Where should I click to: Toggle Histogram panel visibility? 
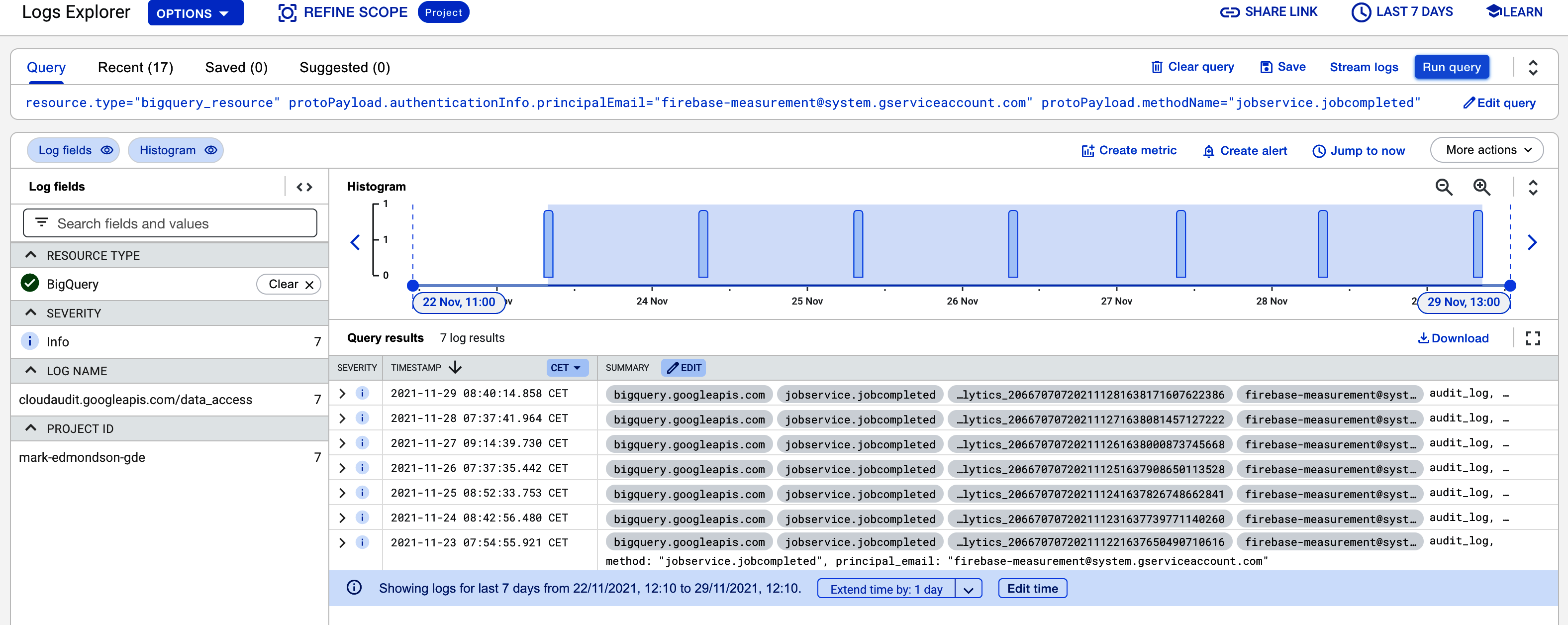[x=176, y=150]
